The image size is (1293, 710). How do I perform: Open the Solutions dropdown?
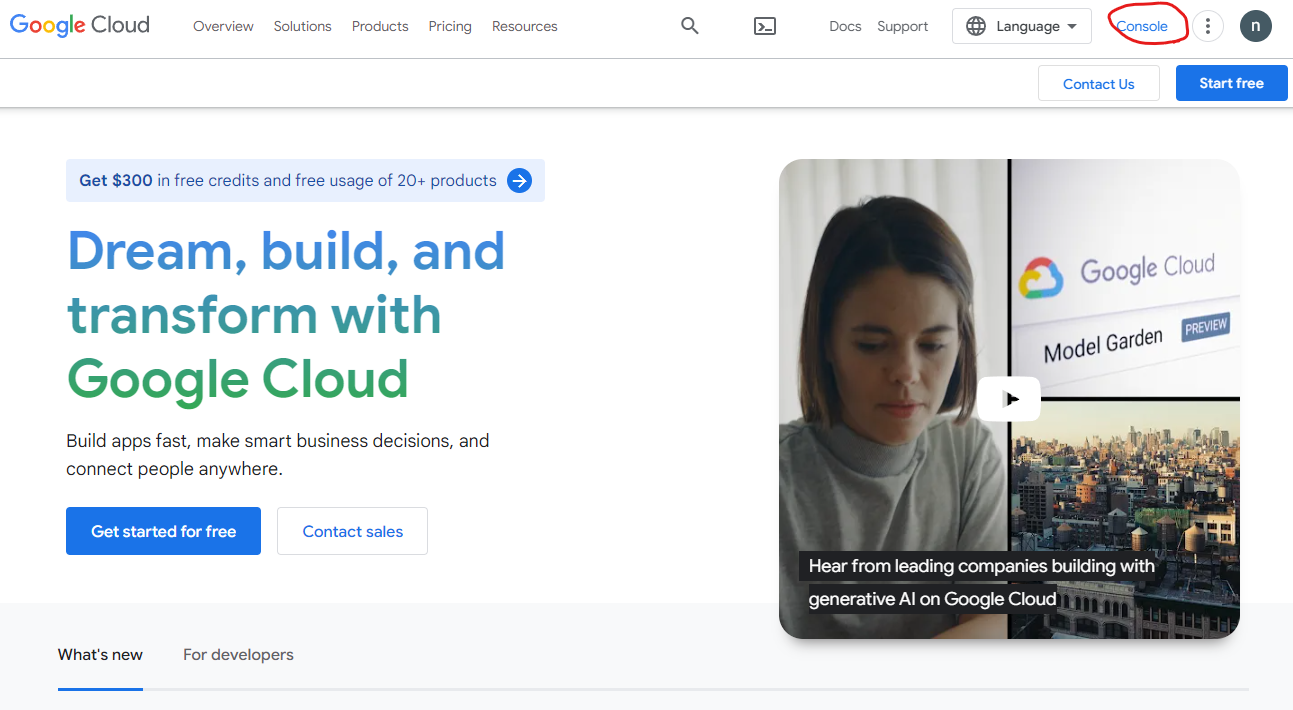coord(302,27)
